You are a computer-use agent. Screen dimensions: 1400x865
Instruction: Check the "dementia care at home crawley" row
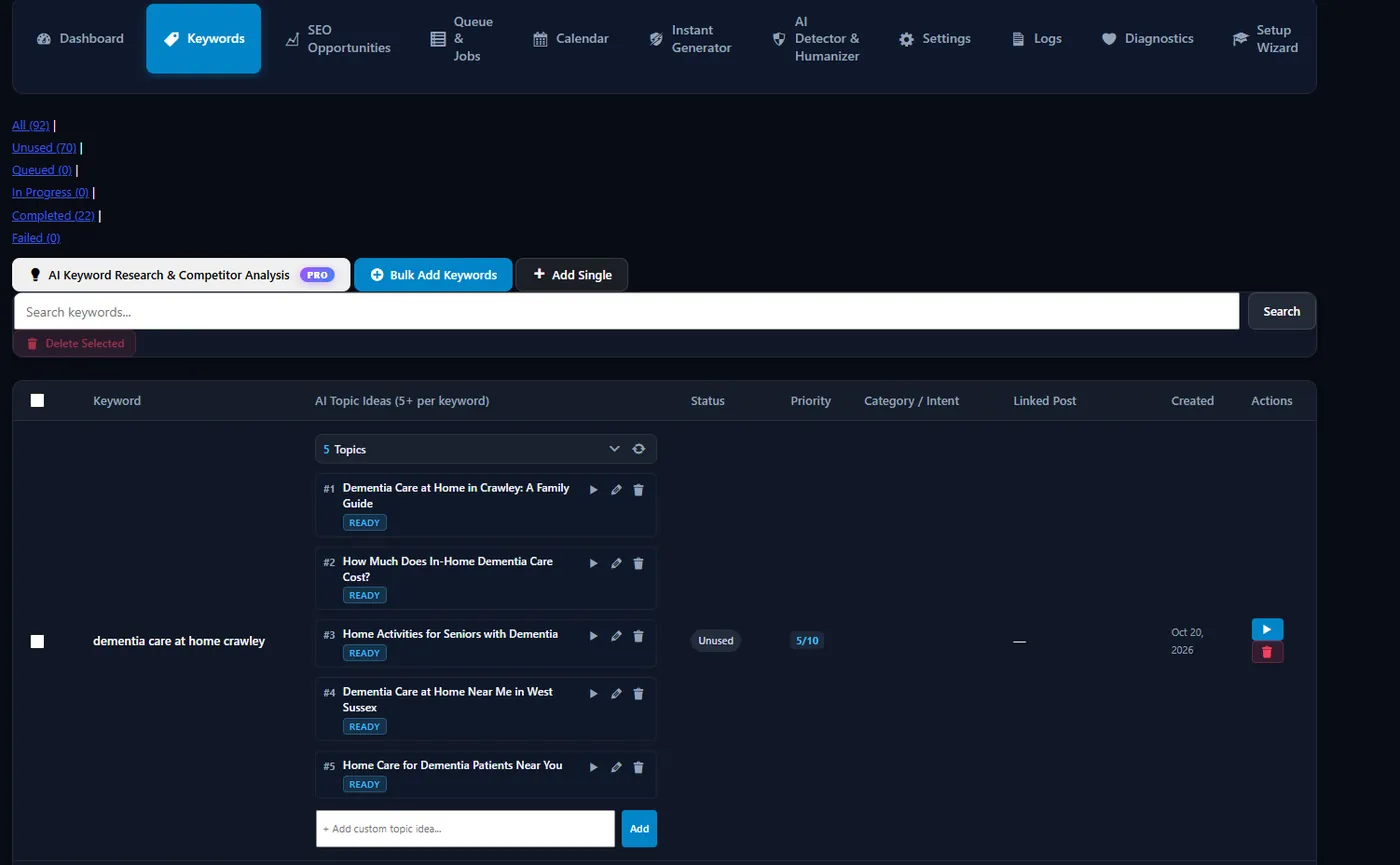click(37, 641)
